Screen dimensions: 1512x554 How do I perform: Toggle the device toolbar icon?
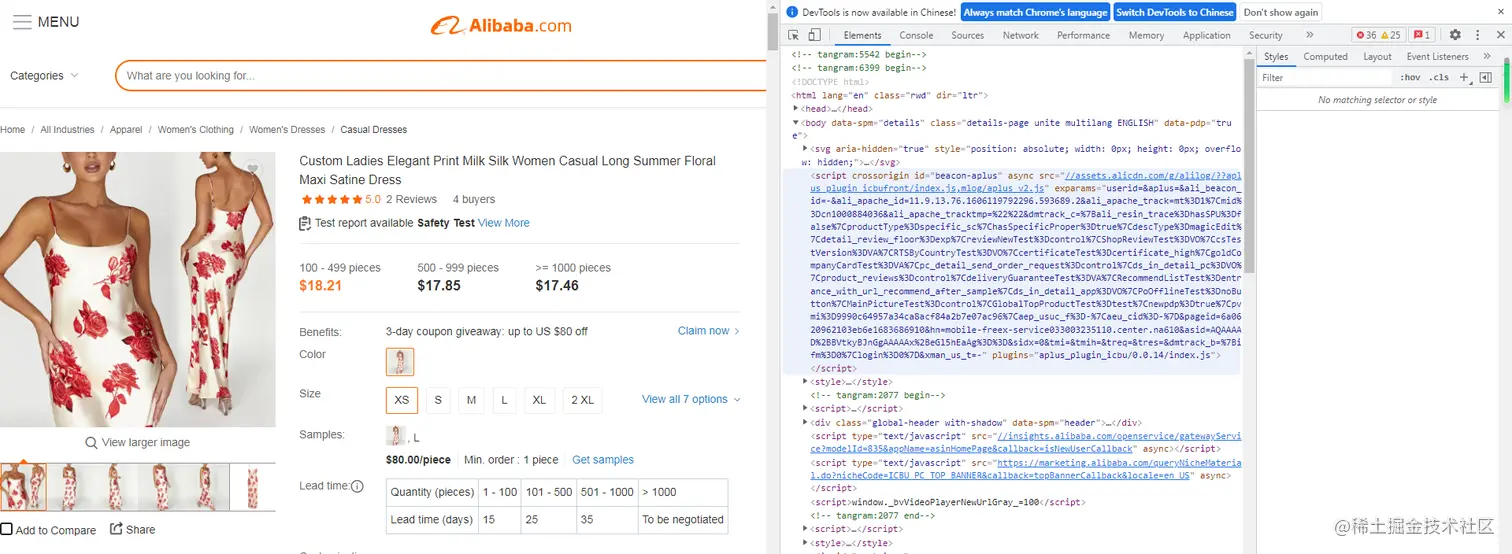pyautogui.click(x=814, y=35)
